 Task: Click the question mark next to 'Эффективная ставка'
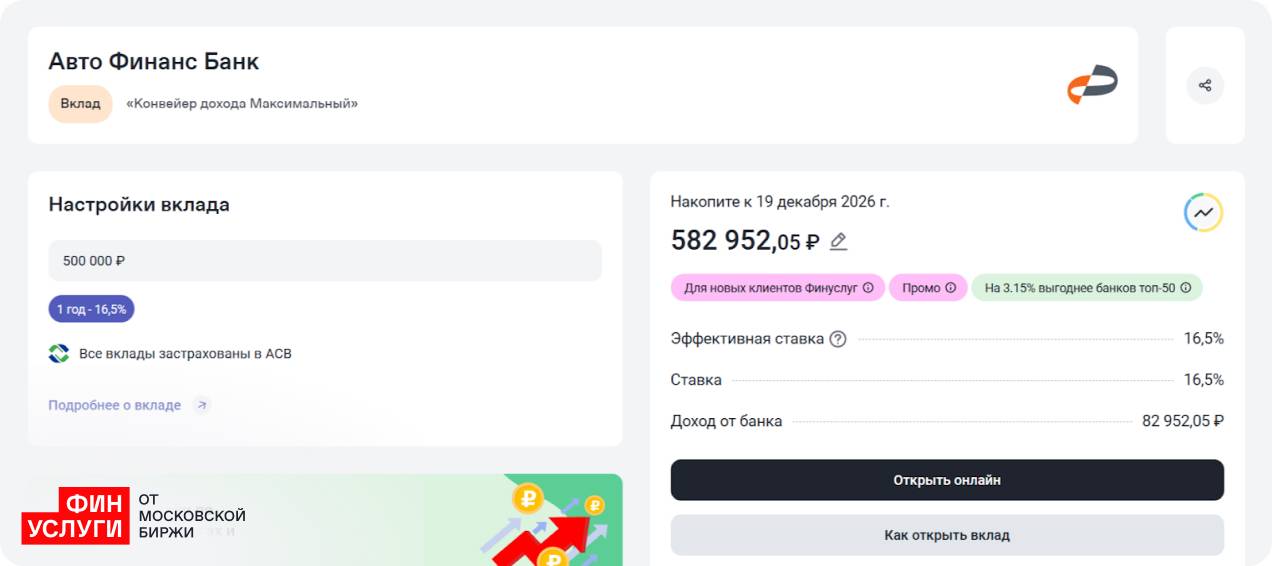click(838, 339)
